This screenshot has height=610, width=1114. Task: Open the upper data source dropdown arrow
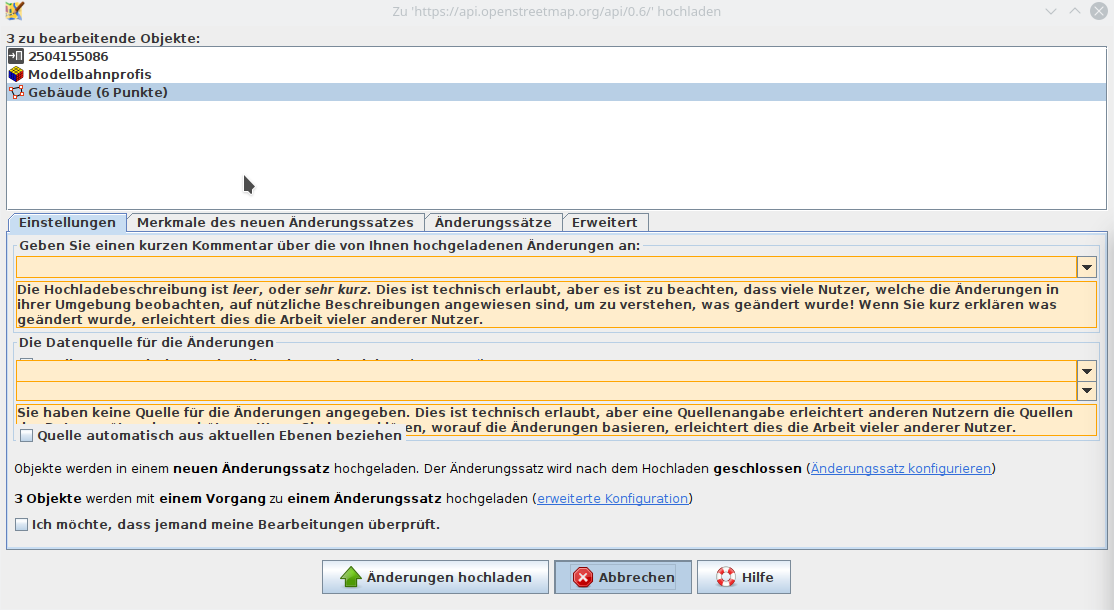[1087, 370]
